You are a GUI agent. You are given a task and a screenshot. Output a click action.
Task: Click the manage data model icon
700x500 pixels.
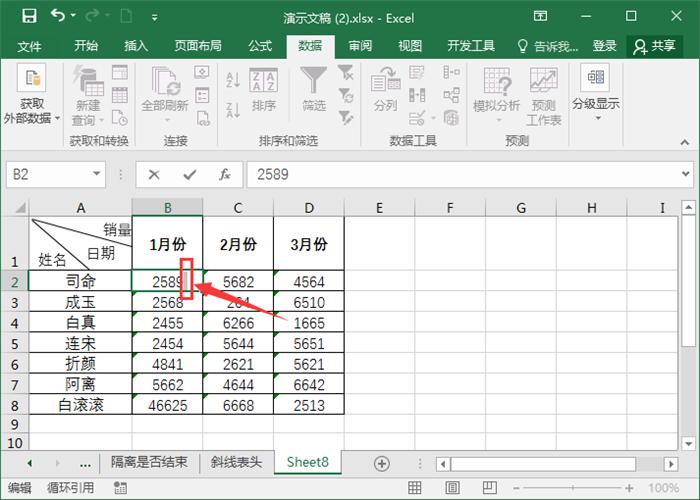[x=451, y=118]
